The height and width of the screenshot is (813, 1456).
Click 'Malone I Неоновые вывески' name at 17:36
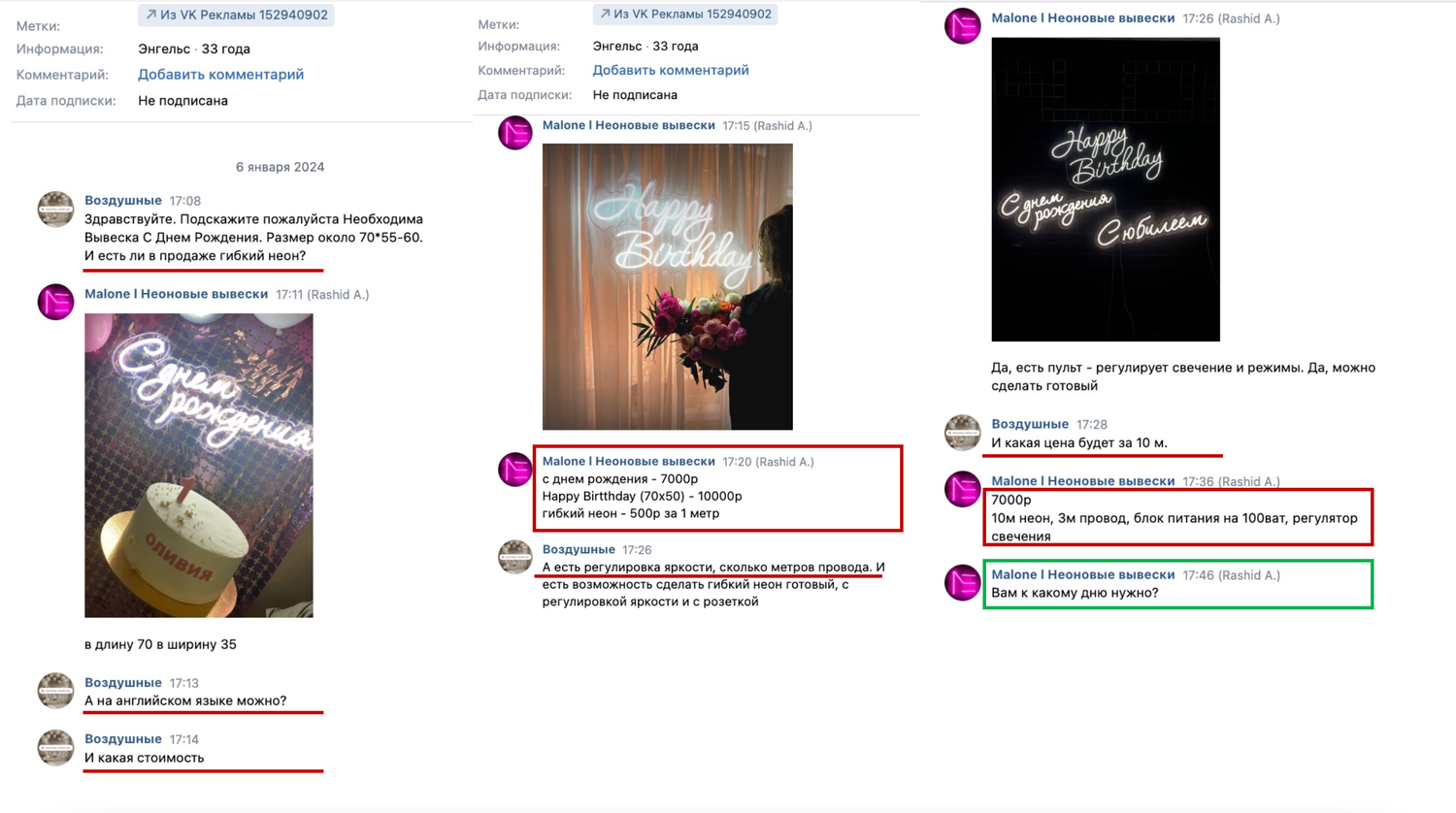tap(1083, 481)
